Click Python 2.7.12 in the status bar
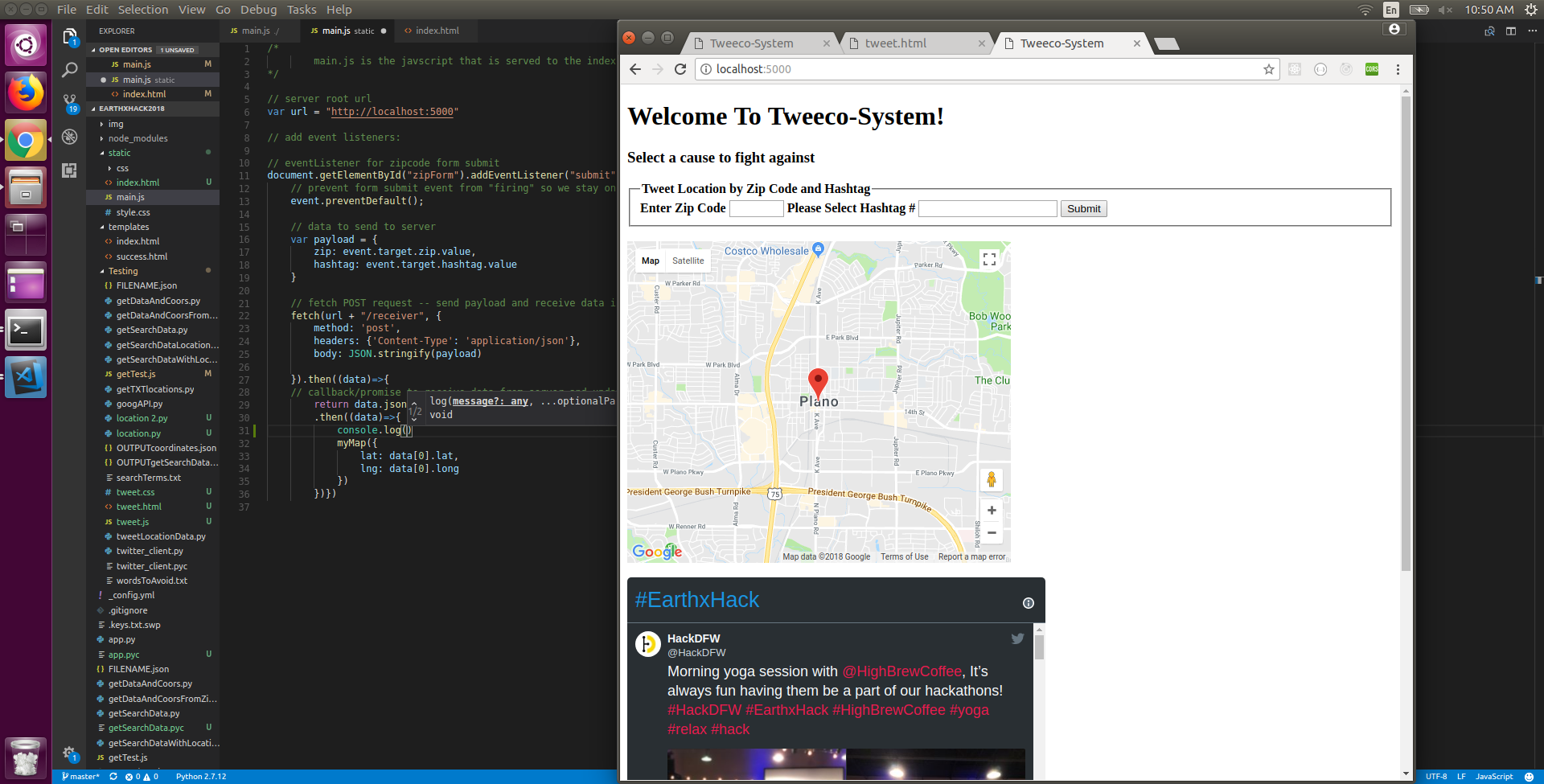The width and height of the screenshot is (1544, 784). click(x=201, y=777)
